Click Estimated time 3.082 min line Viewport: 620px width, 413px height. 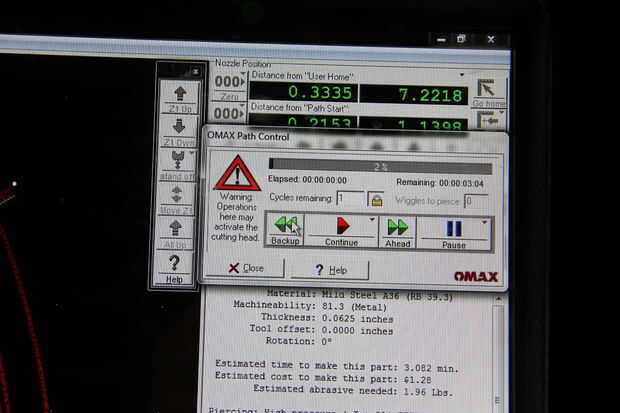click(x=337, y=366)
